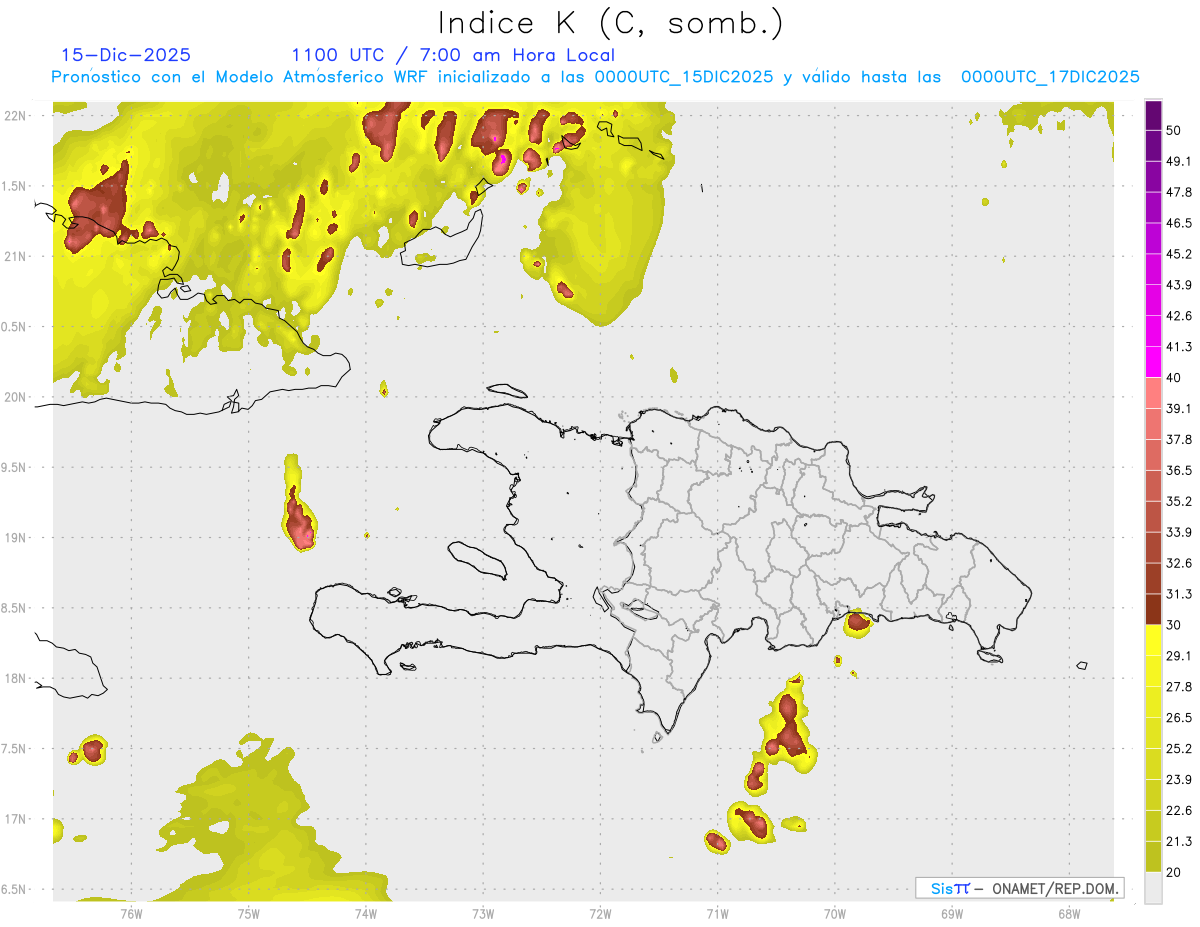This screenshot has width=1200, height=927.
Task: Click the title 'Indice K (C, somb.)'
Action: pyautogui.click(x=610, y=22)
